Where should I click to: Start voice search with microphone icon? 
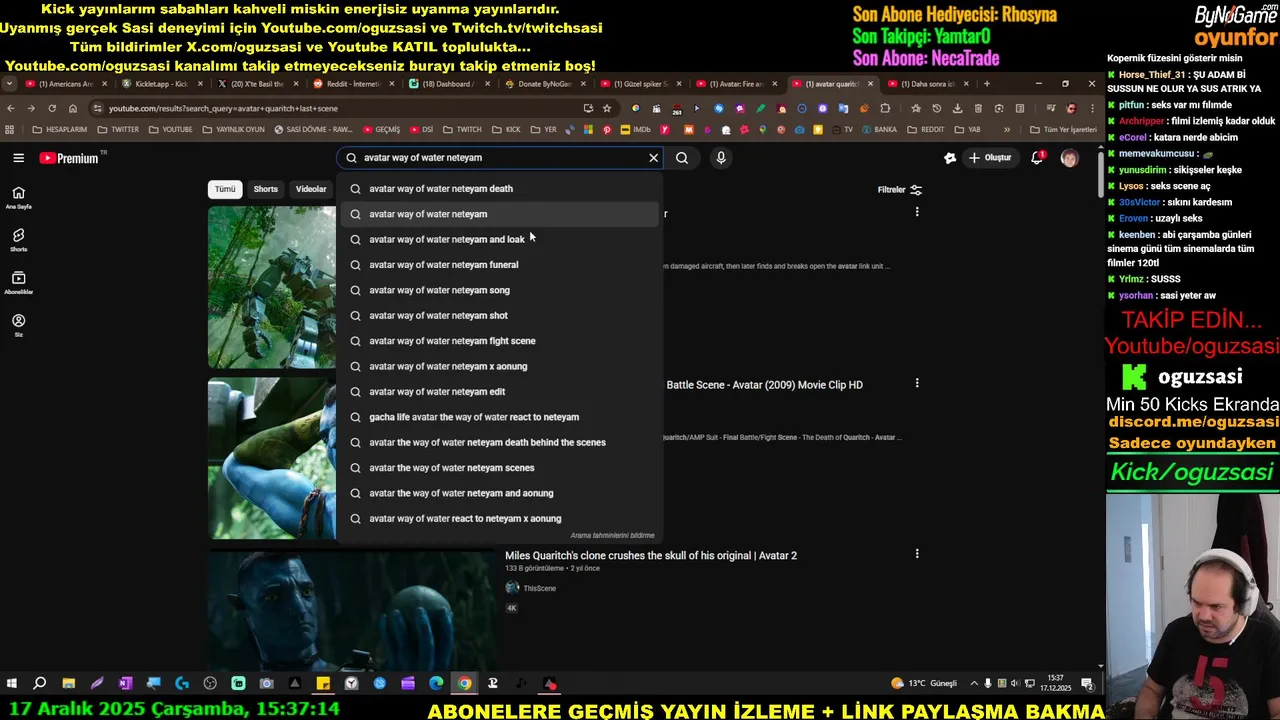coord(721,158)
